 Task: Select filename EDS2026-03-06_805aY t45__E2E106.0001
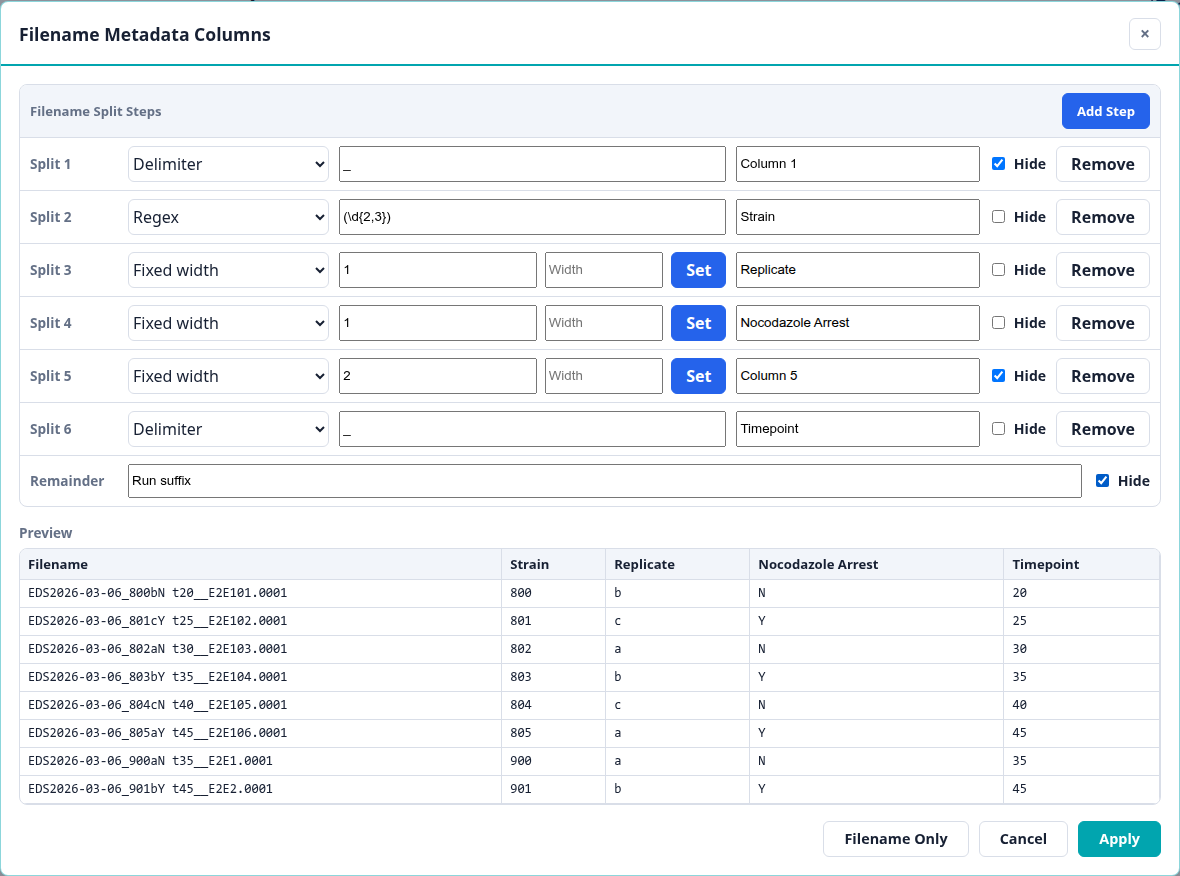click(157, 733)
